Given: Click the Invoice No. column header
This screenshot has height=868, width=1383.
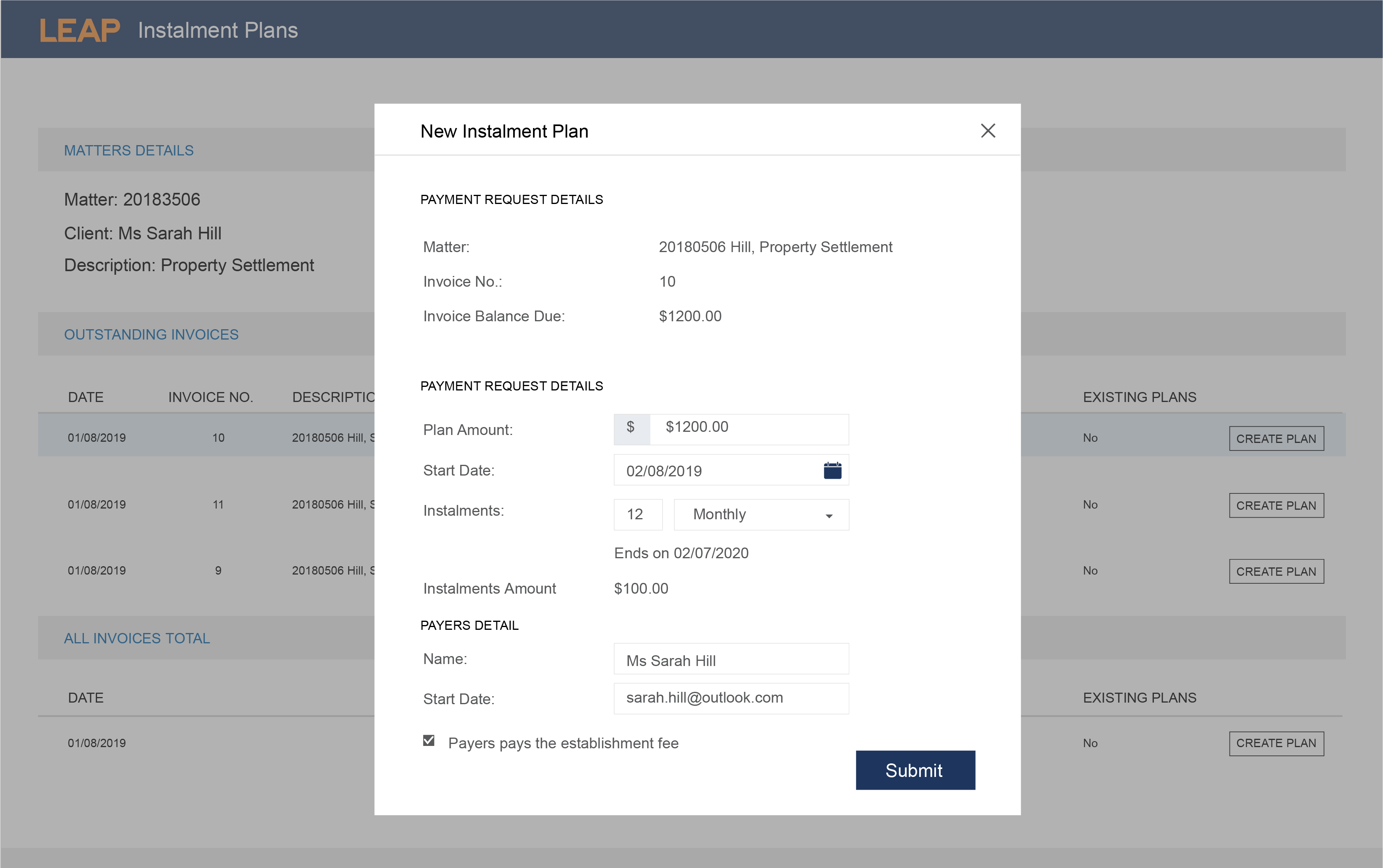Looking at the screenshot, I should click(x=211, y=397).
